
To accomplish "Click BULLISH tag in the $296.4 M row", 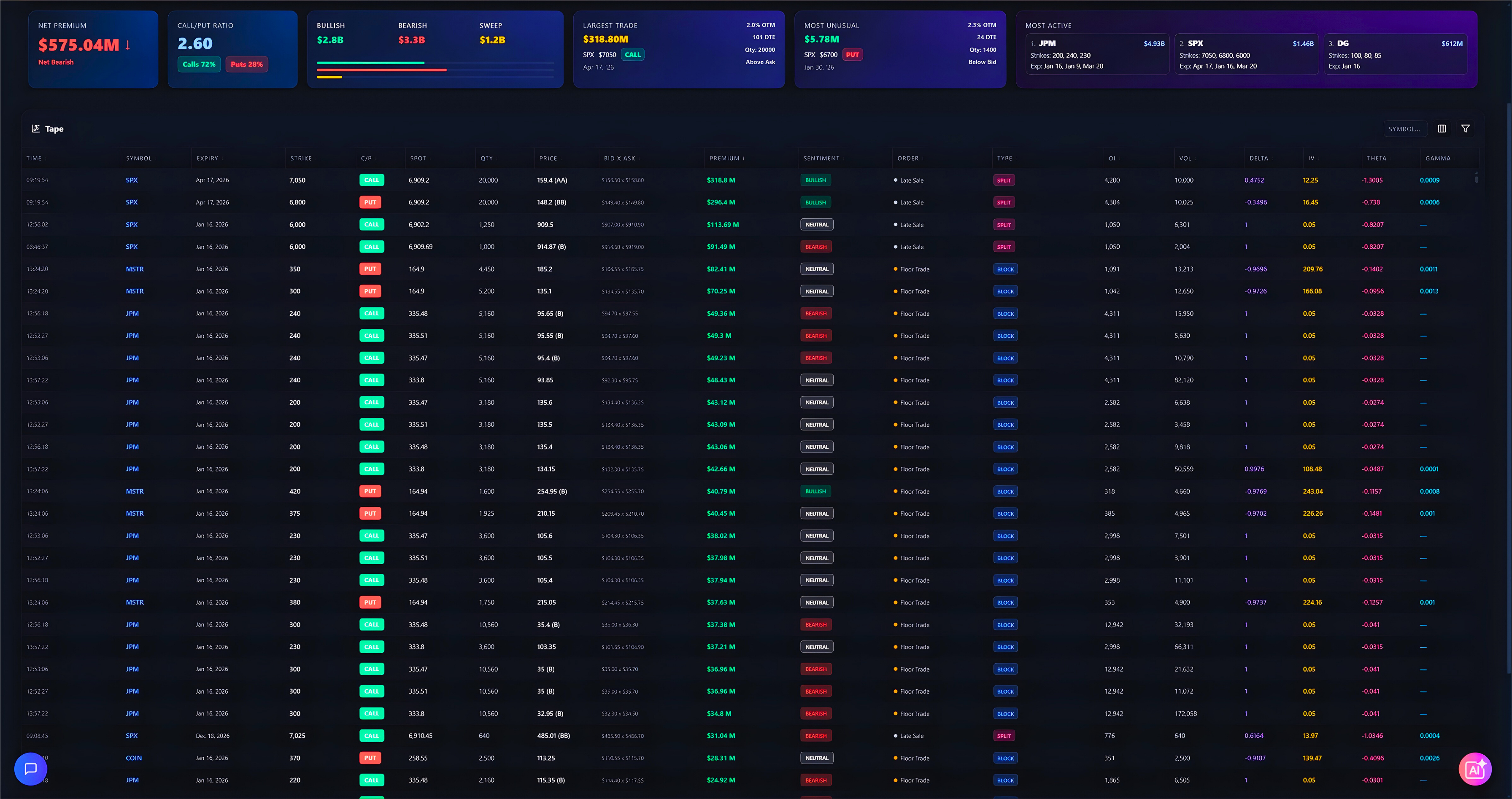I will pyautogui.click(x=815, y=202).
